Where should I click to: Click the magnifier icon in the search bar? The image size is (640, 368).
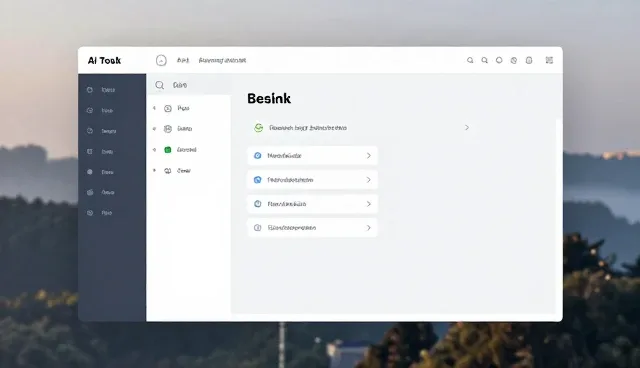[x=160, y=85]
